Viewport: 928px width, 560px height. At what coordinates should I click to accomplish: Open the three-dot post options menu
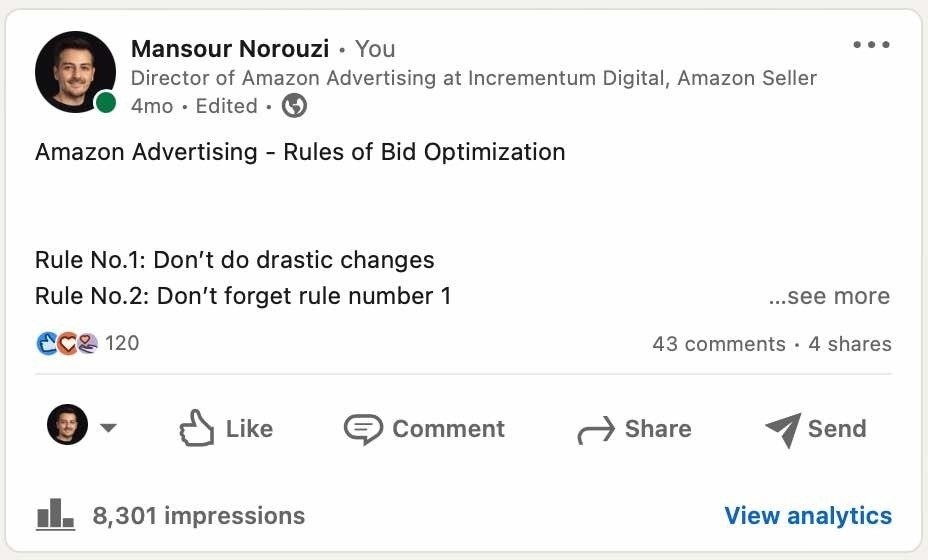(870, 46)
